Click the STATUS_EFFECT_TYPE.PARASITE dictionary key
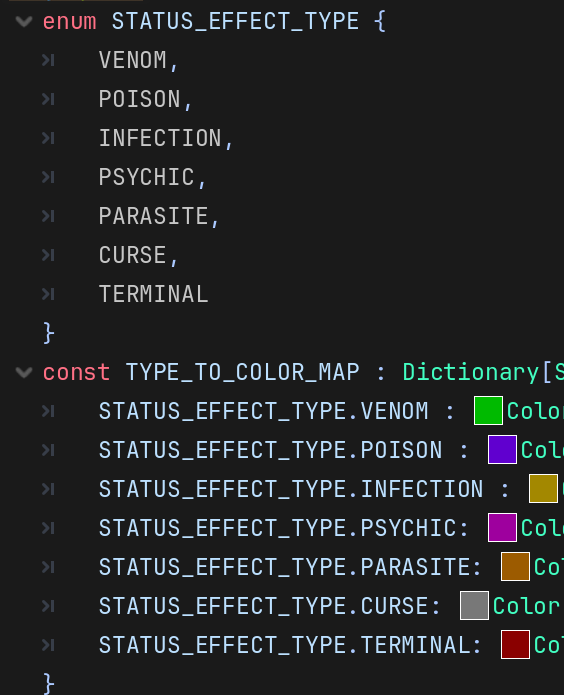 (284, 567)
